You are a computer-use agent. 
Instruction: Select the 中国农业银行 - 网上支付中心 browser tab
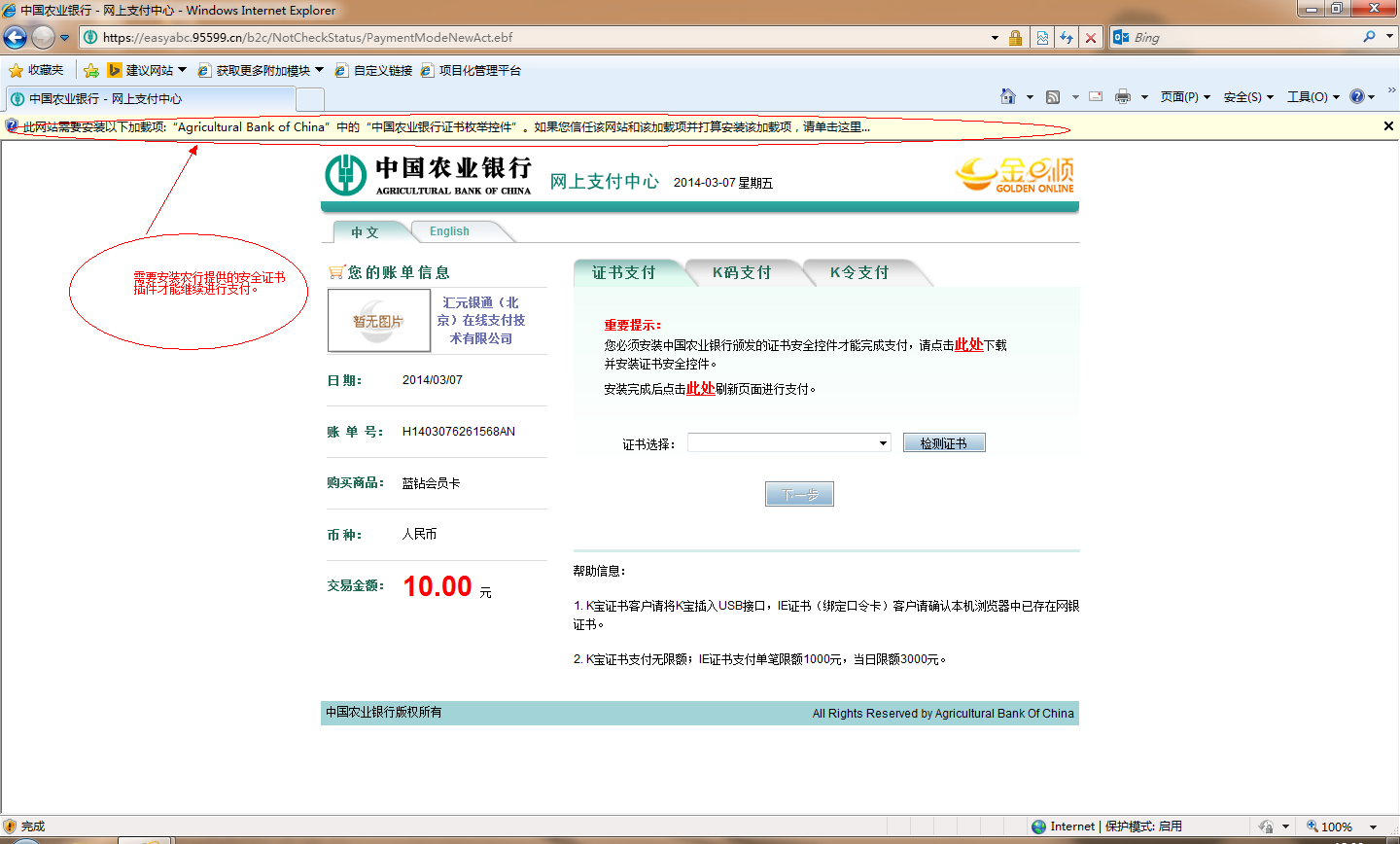pos(150,99)
